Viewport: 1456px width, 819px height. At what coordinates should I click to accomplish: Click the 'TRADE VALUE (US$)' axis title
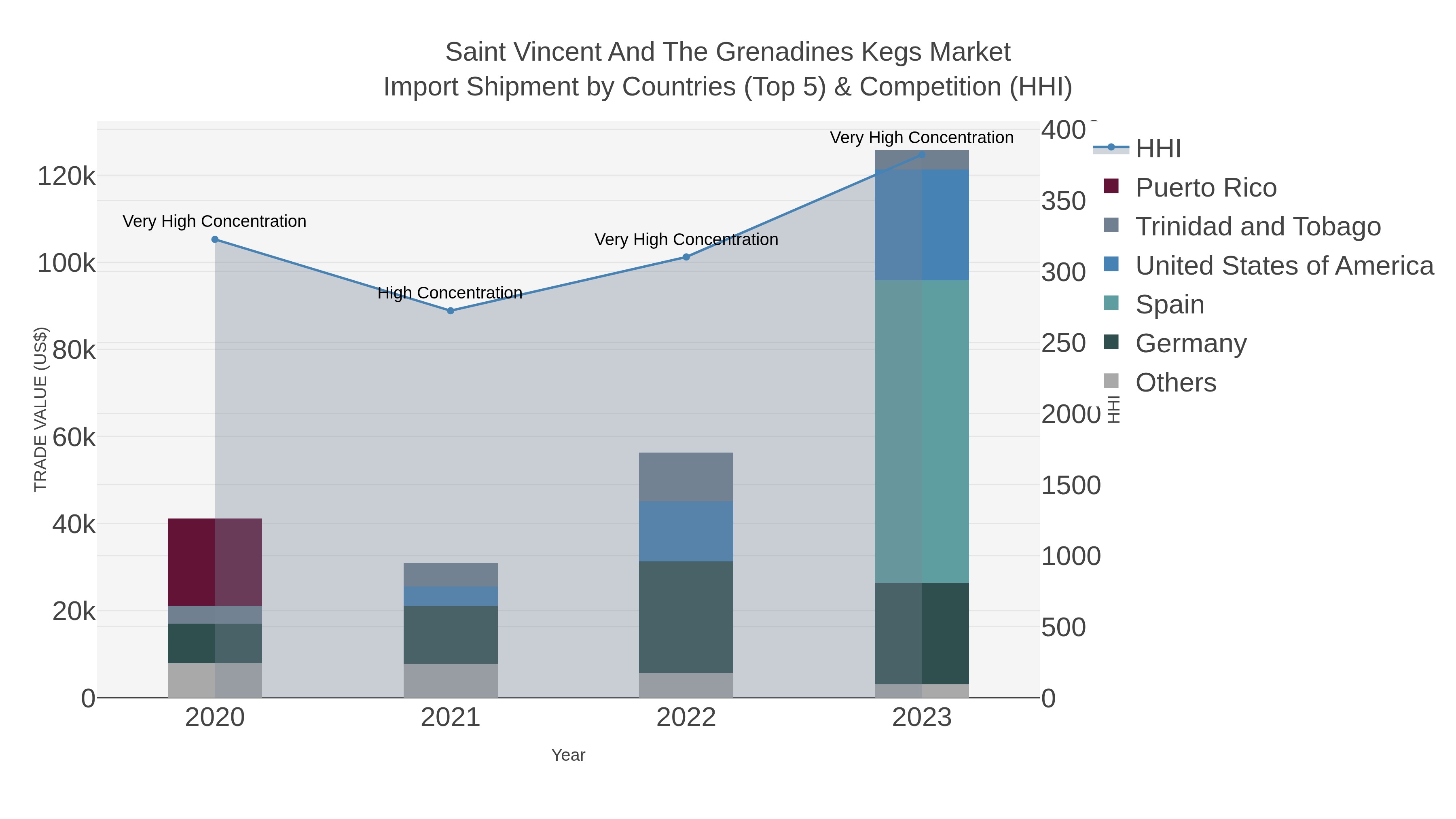(x=41, y=410)
